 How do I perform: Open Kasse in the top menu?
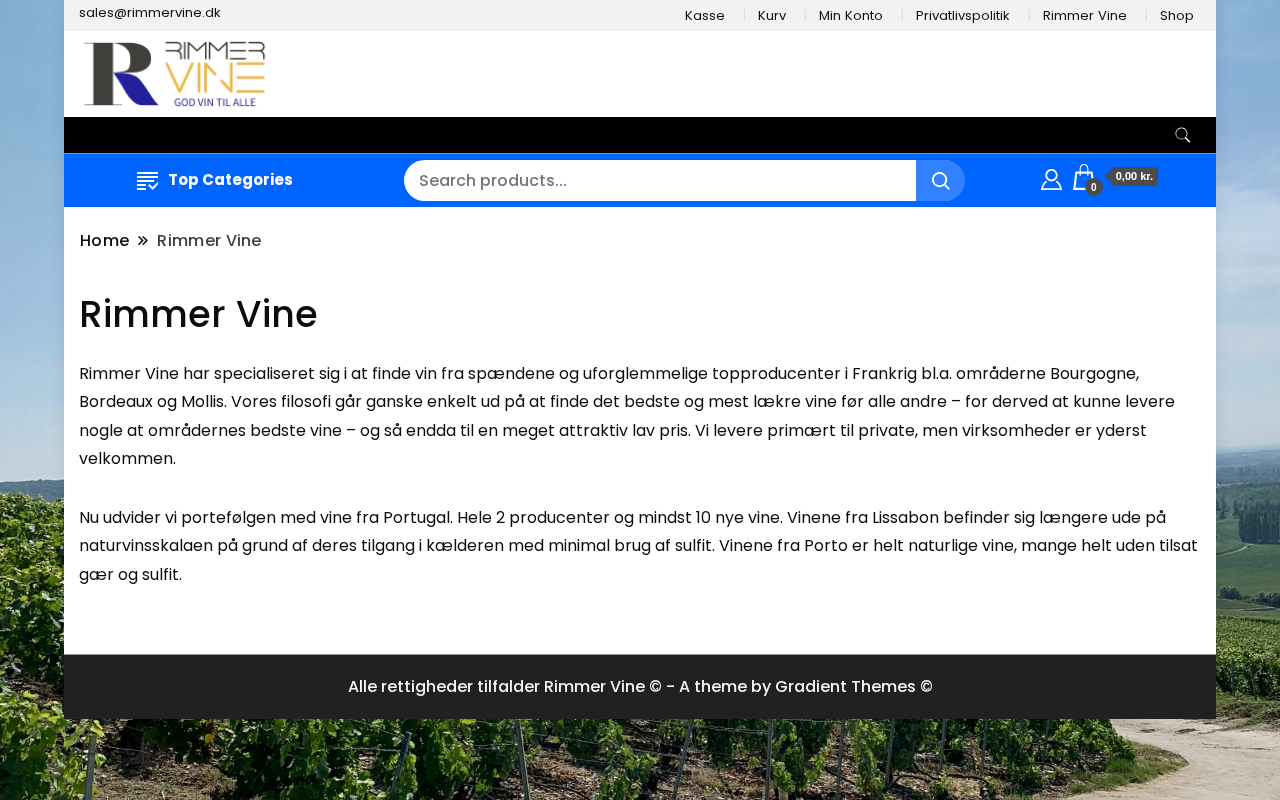(x=705, y=15)
